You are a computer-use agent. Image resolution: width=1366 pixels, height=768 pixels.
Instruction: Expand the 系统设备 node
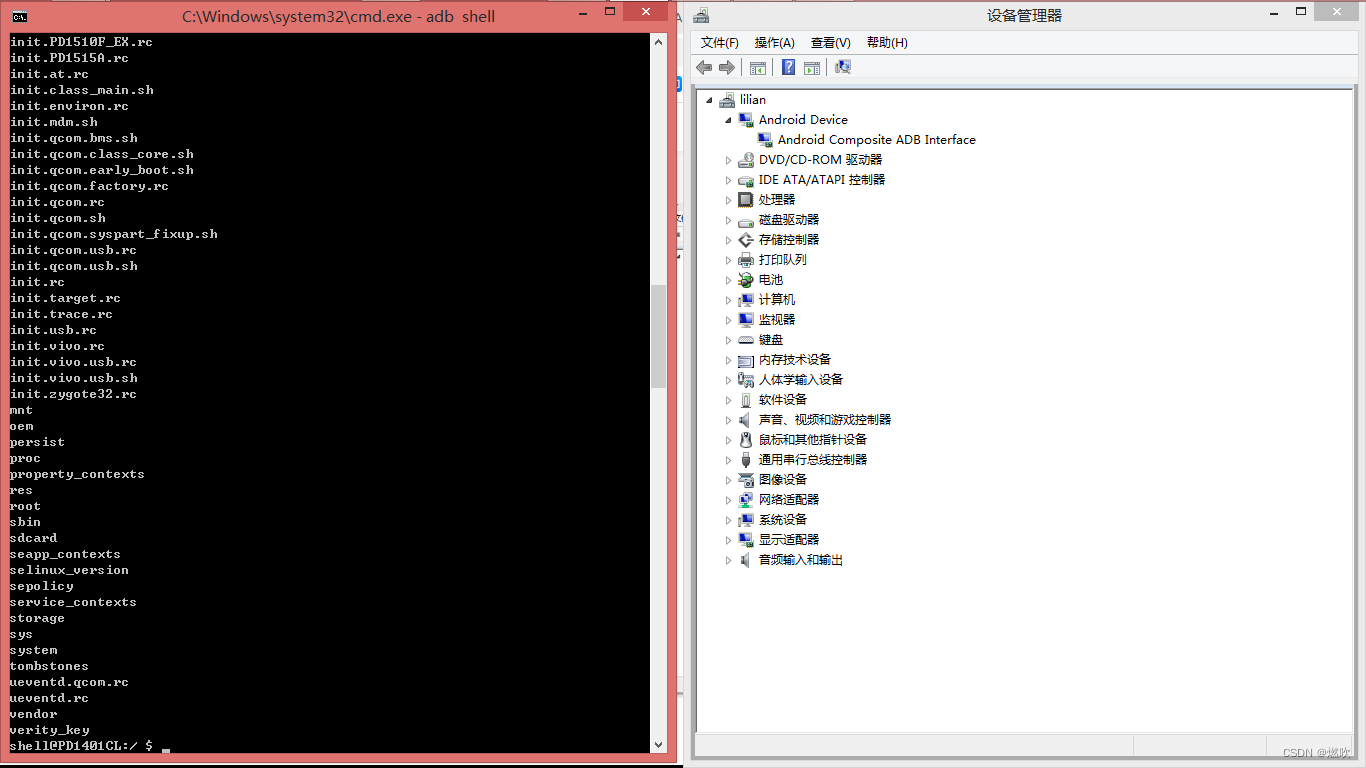click(729, 520)
